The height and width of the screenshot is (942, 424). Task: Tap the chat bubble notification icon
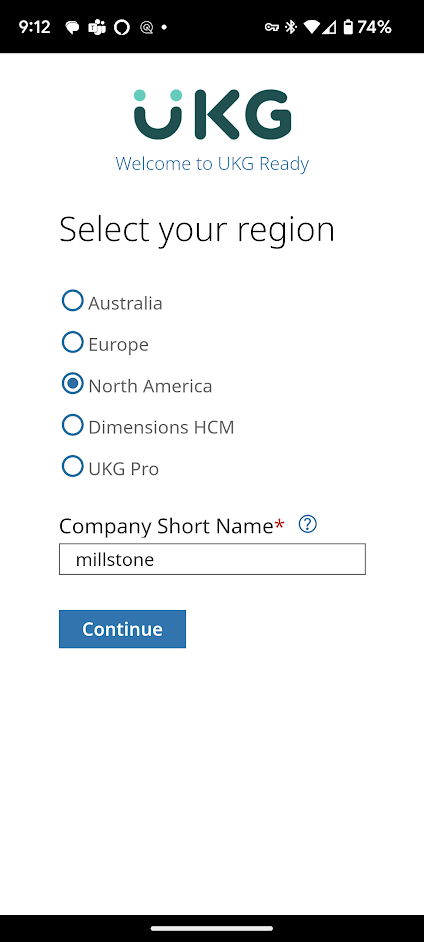point(73,28)
